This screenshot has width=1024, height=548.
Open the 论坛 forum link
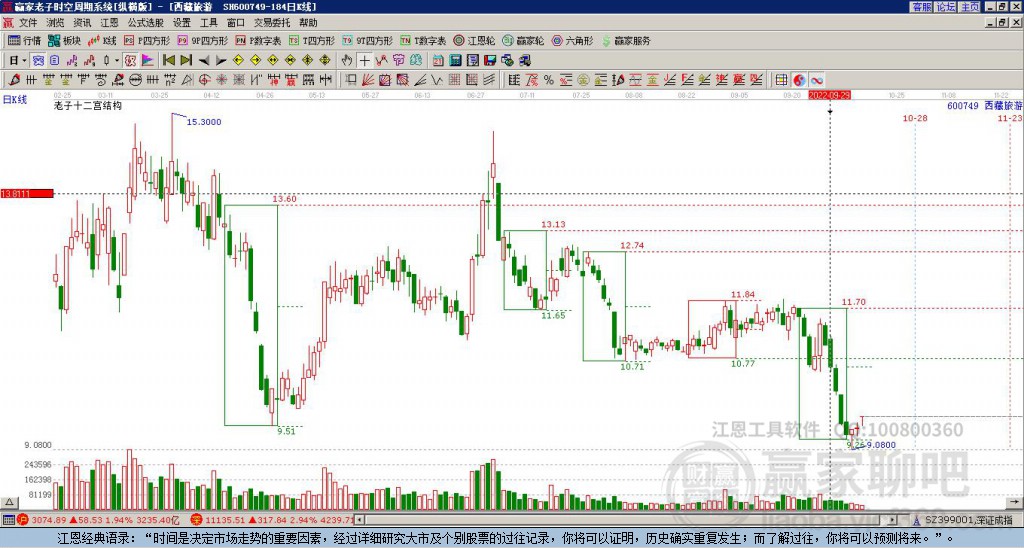tap(946, 7)
